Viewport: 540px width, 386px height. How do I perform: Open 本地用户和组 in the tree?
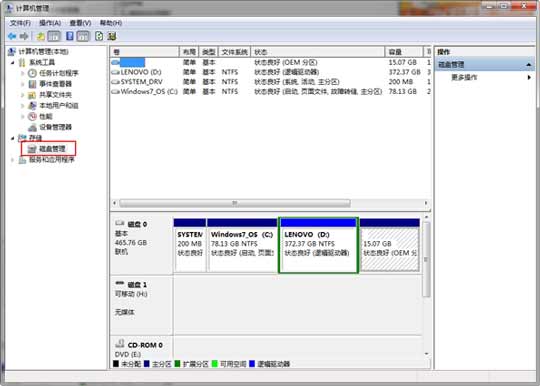[x=59, y=105]
